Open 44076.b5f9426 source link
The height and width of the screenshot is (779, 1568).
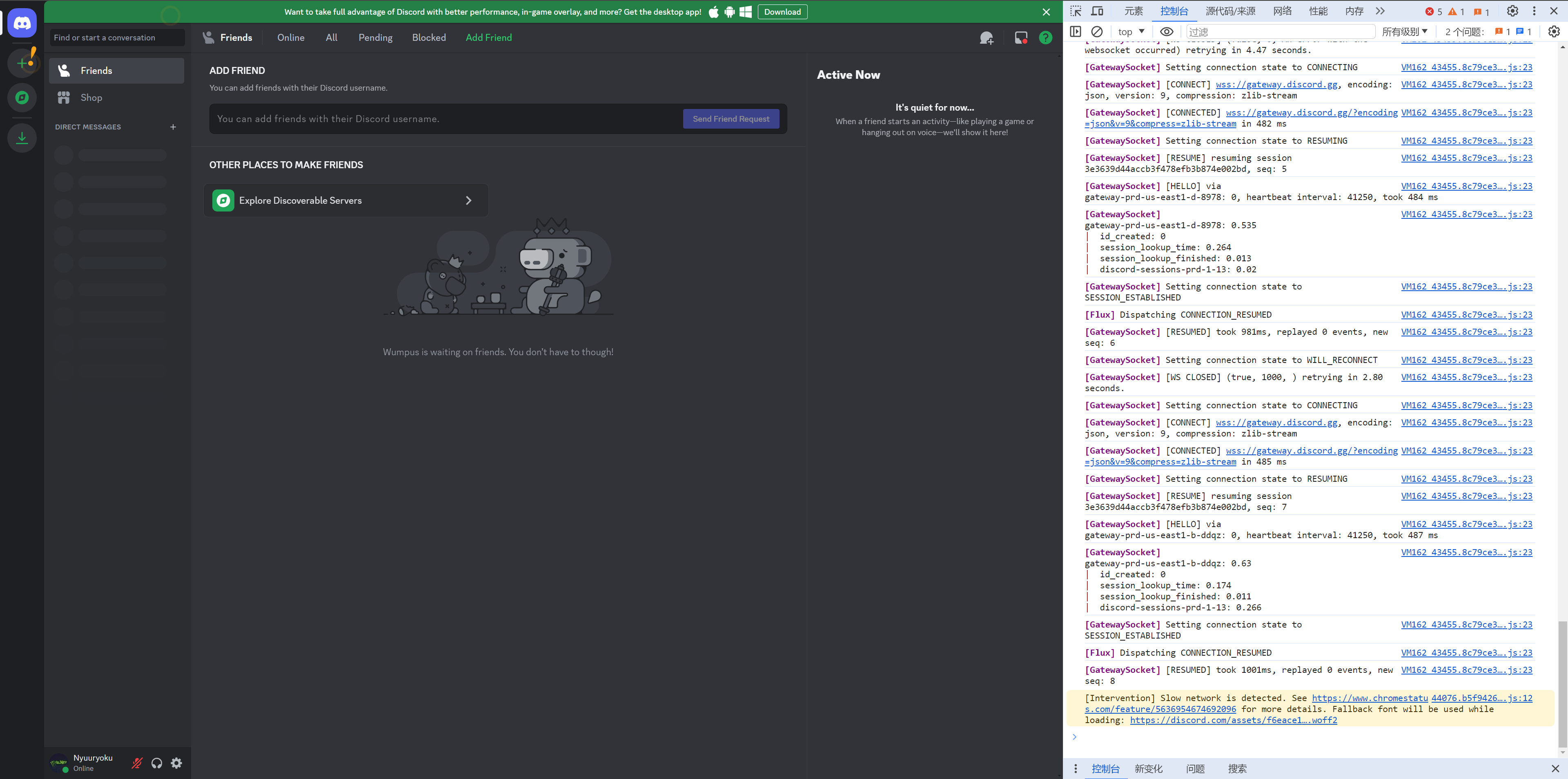(x=1482, y=698)
